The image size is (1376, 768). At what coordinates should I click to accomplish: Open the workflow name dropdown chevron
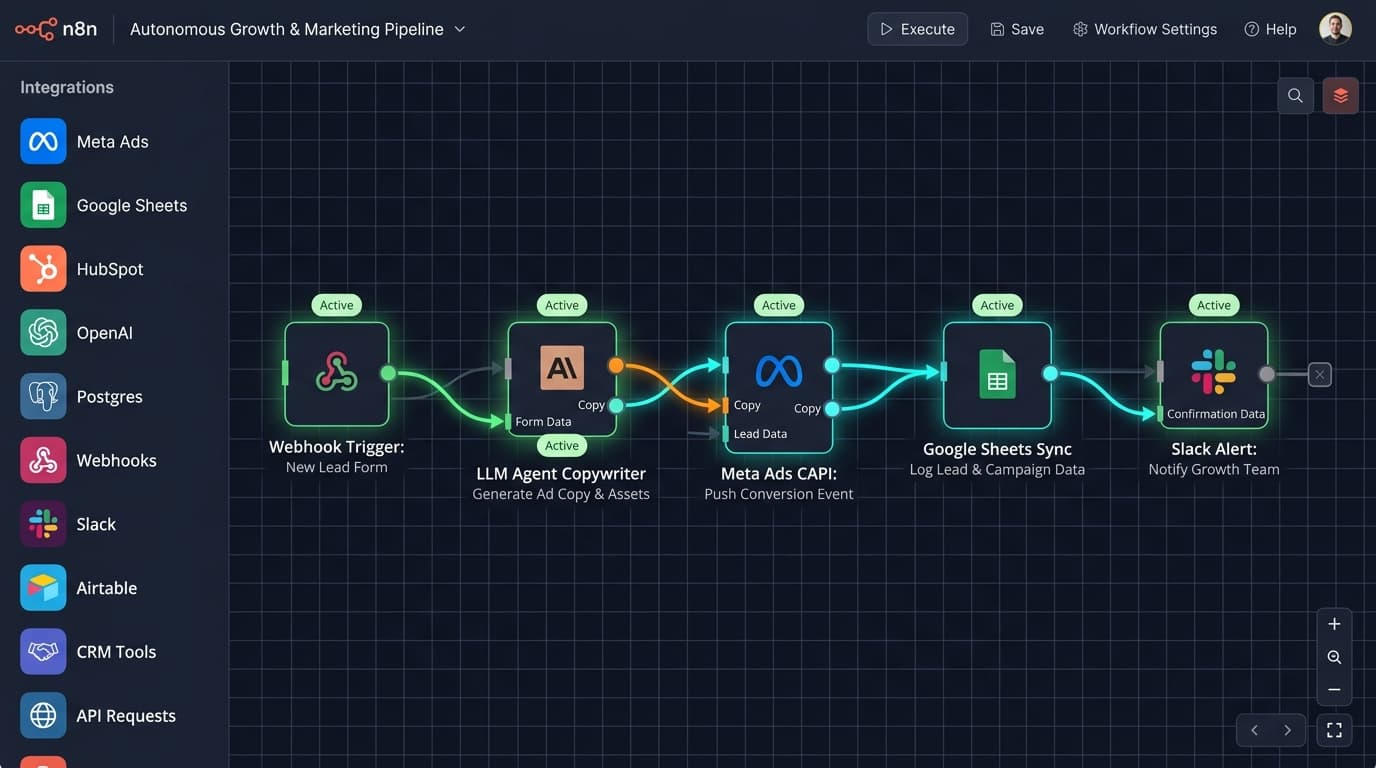point(460,29)
